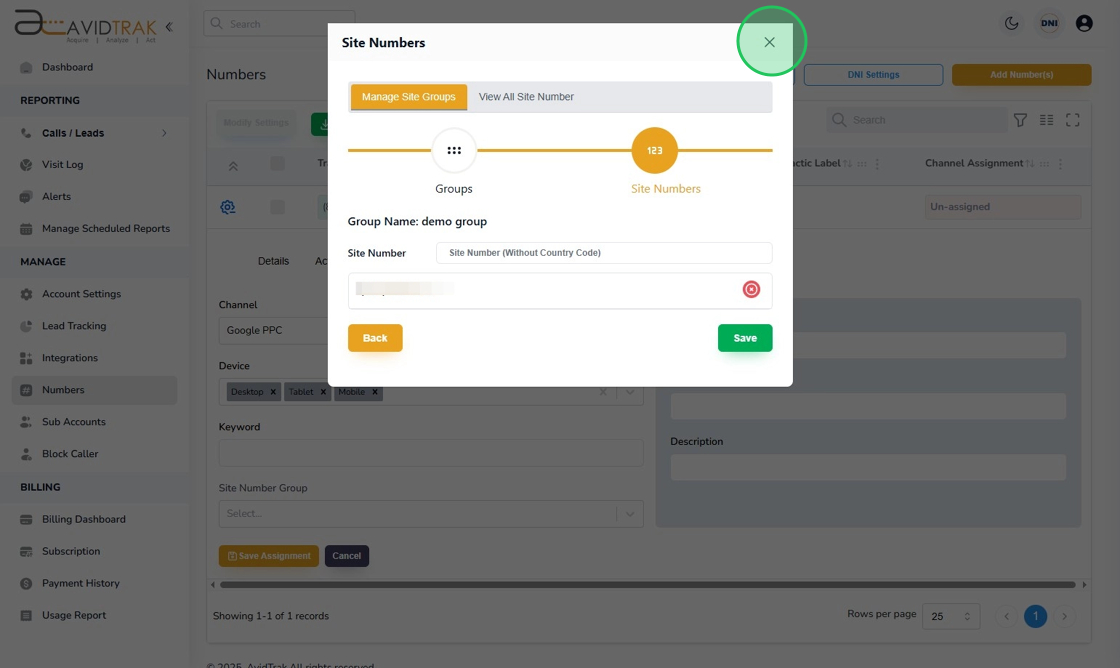Image resolution: width=1120 pixels, height=668 pixels.
Task: Click the Keyword input field
Action: click(x=431, y=453)
